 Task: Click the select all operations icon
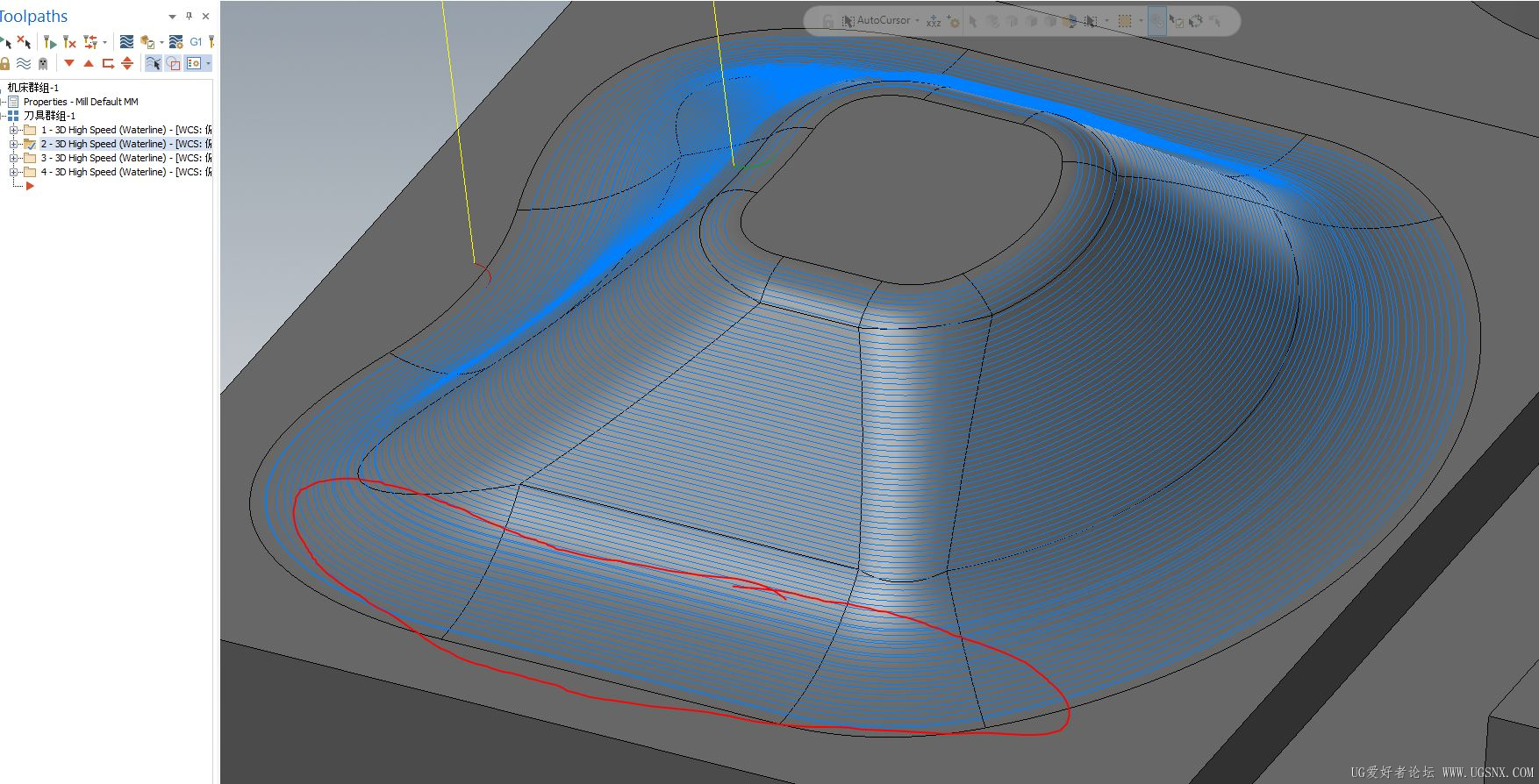point(5,42)
